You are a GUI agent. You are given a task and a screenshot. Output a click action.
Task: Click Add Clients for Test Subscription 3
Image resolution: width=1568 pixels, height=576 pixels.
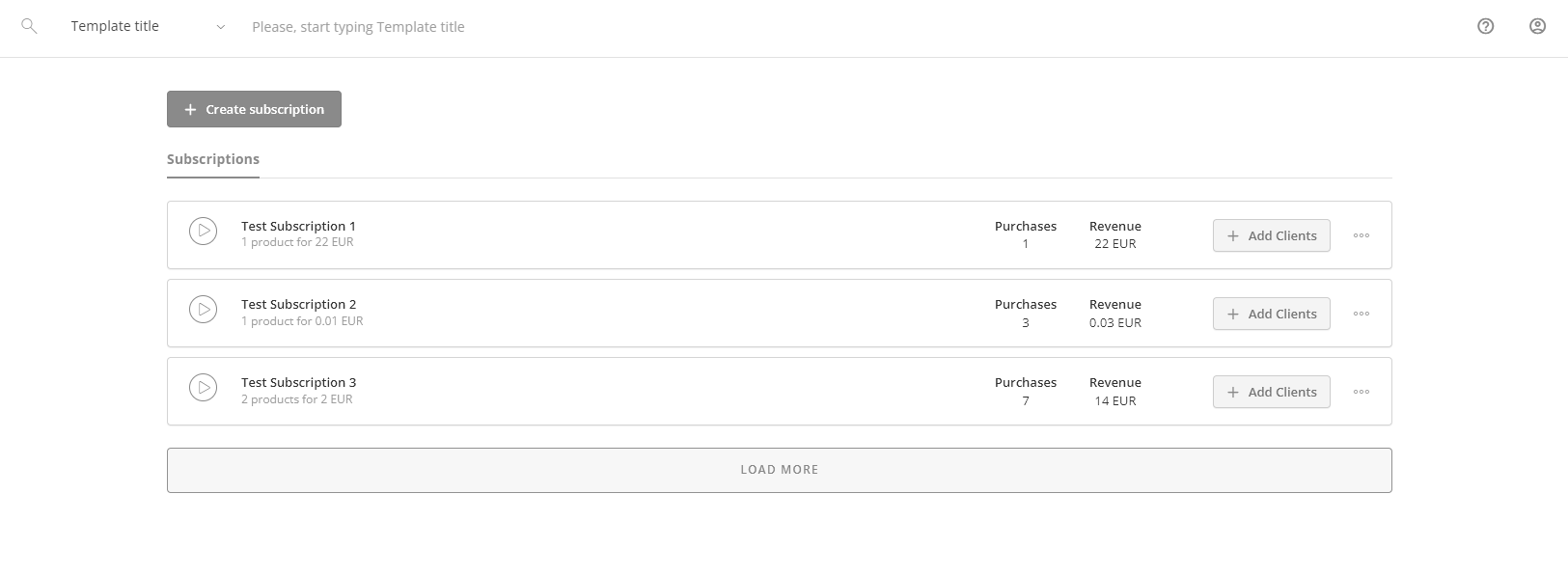pyautogui.click(x=1271, y=392)
